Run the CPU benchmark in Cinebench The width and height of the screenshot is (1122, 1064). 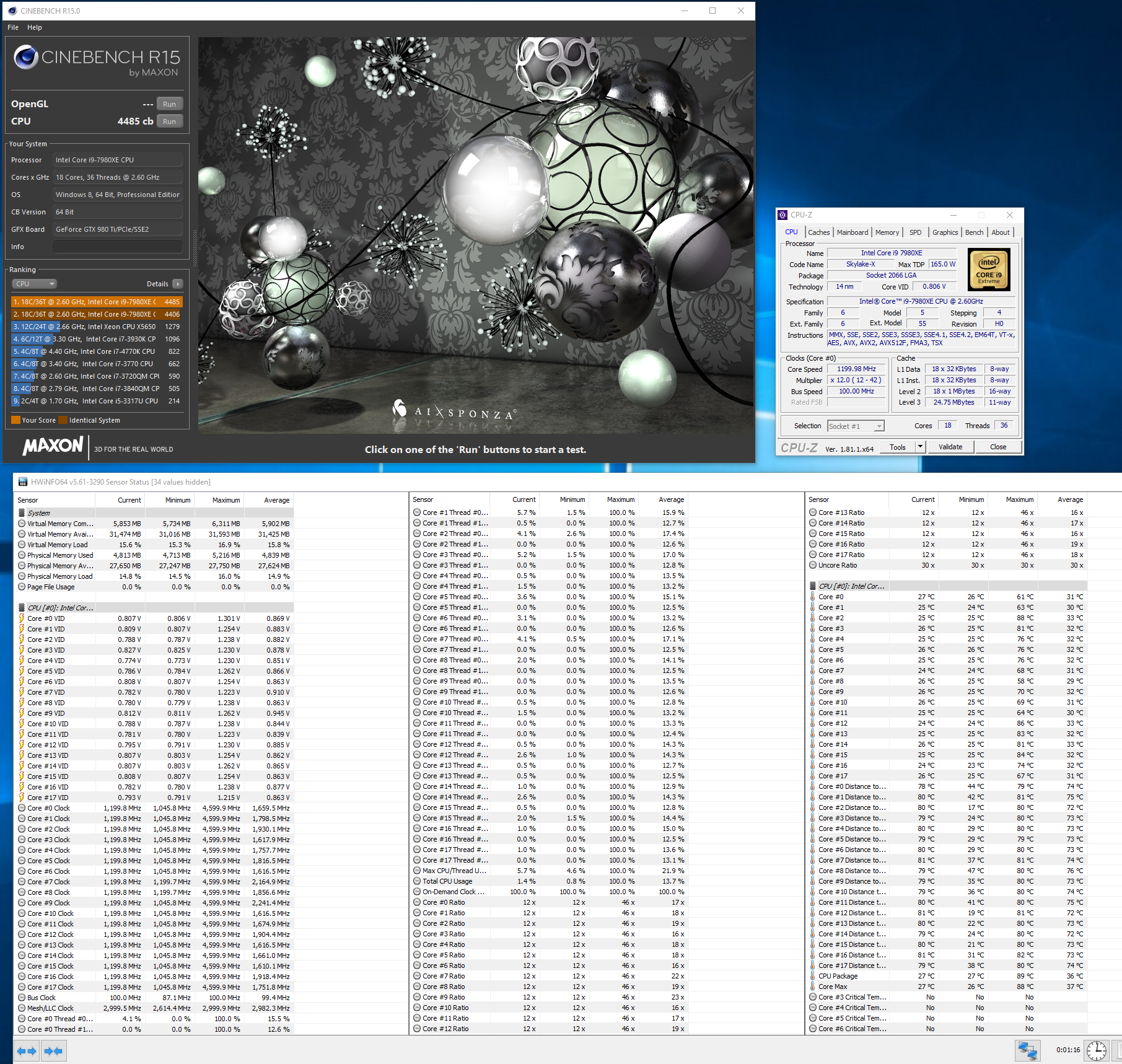[x=170, y=121]
